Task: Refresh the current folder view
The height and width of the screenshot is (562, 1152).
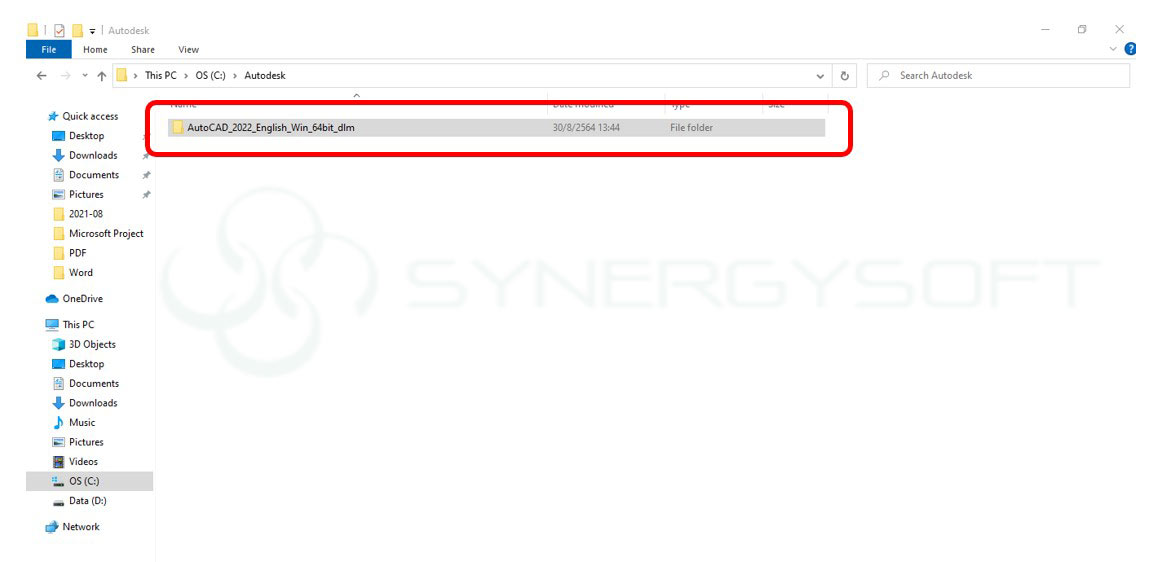Action: coord(844,76)
